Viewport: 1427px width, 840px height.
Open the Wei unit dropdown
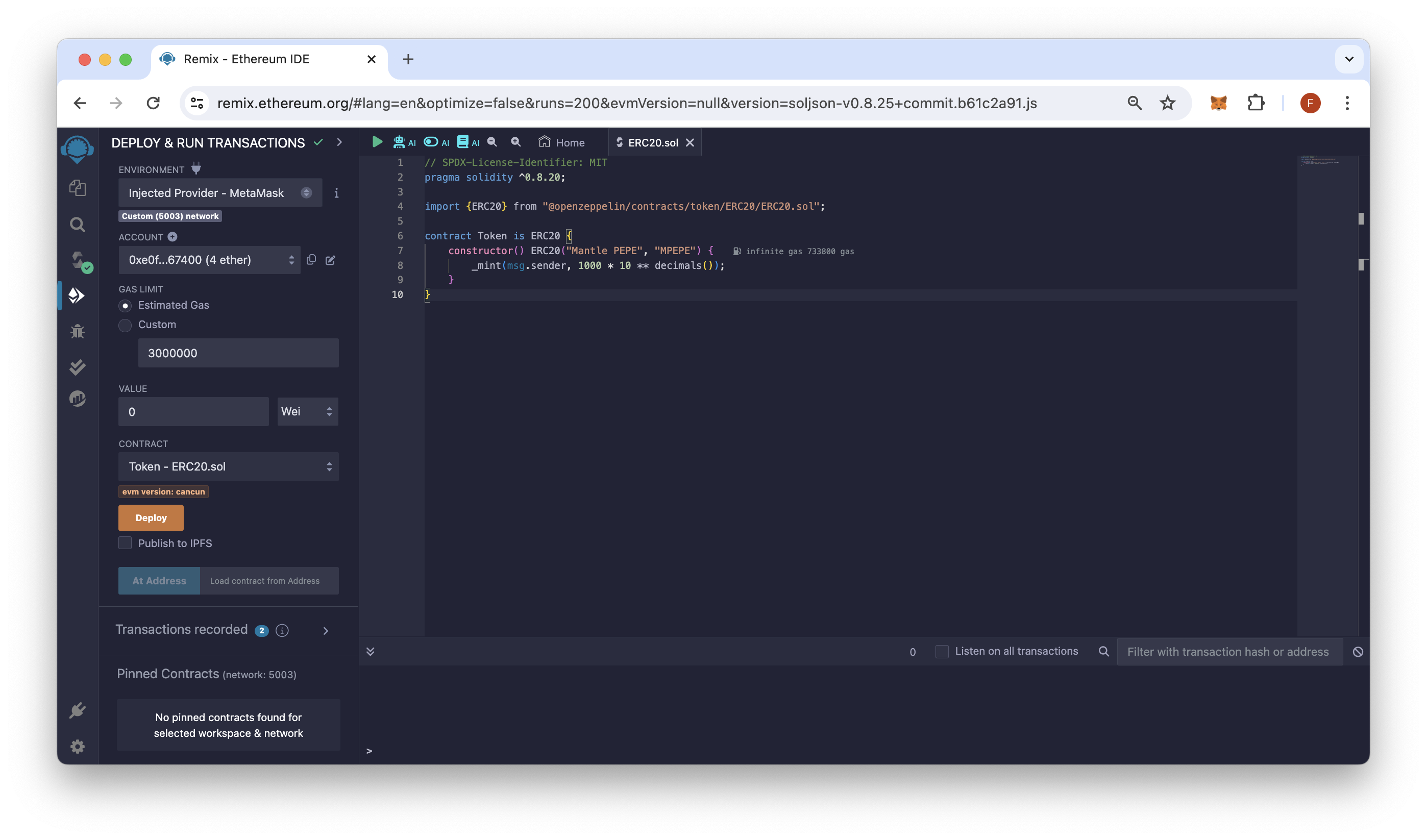click(307, 411)
